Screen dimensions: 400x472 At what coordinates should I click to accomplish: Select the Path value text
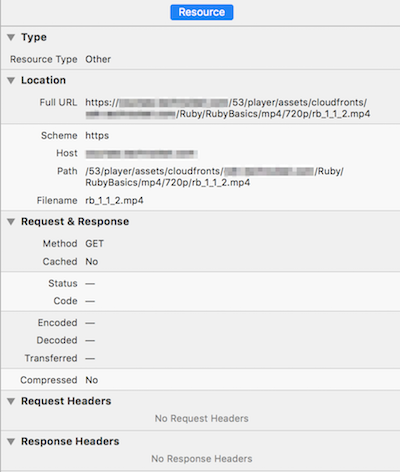pos(214,177)
